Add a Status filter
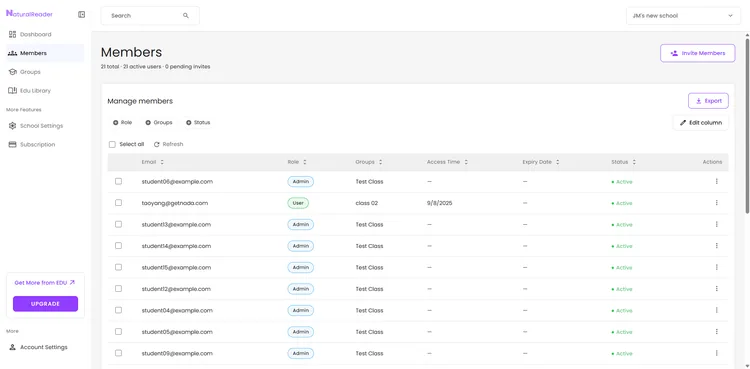Image resolution: width=750 pixels, height=369 pixels. [x=198, y=123]
